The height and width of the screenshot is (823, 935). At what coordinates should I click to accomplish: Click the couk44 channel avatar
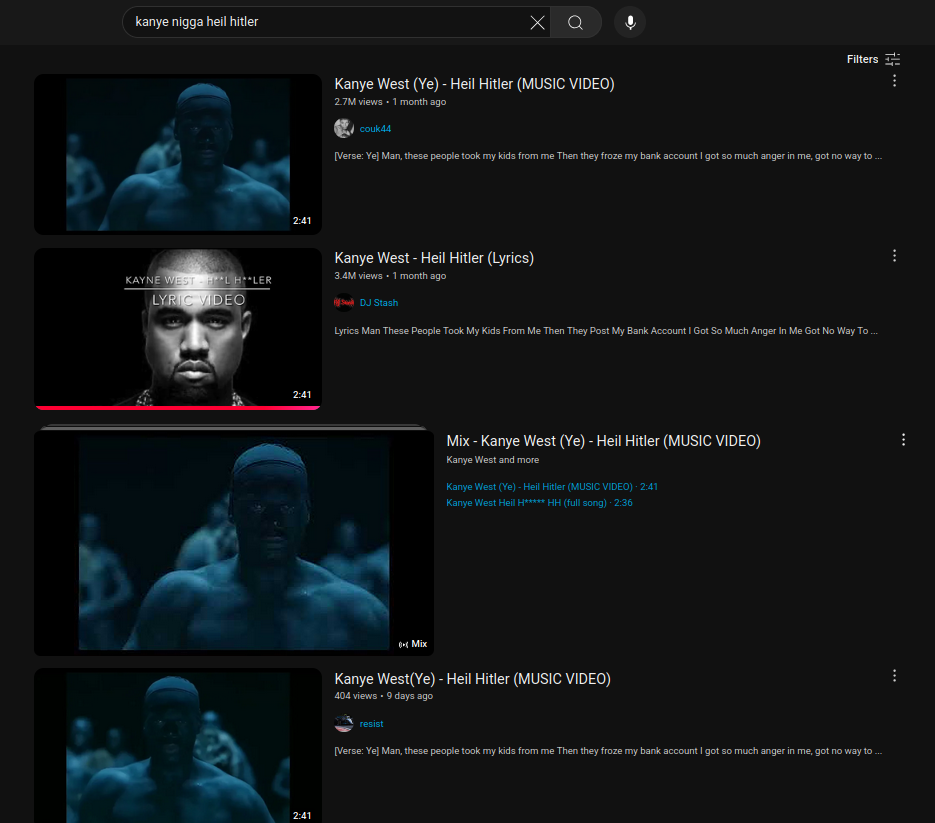344,128
